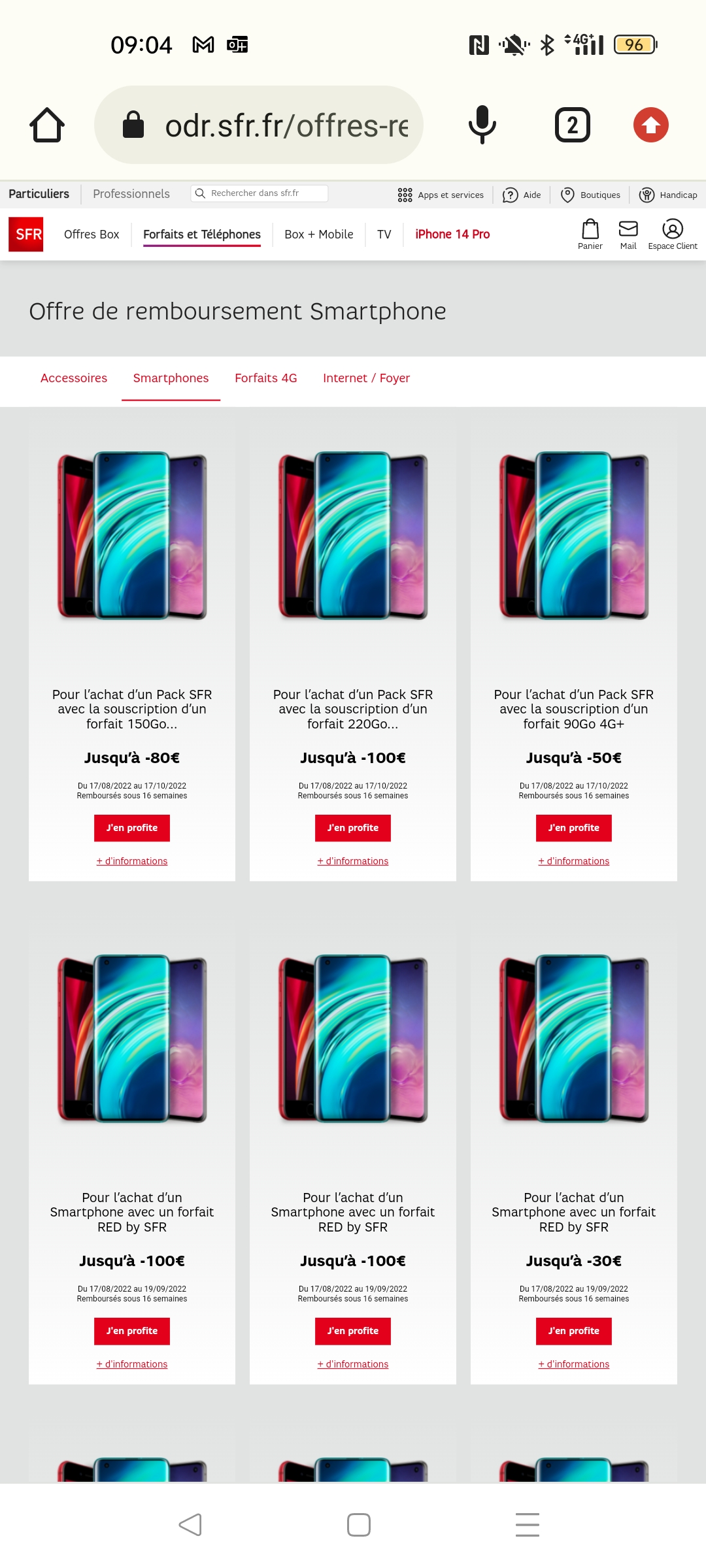Open the iPhone 14 Pro menu item

tap(452, 234)
